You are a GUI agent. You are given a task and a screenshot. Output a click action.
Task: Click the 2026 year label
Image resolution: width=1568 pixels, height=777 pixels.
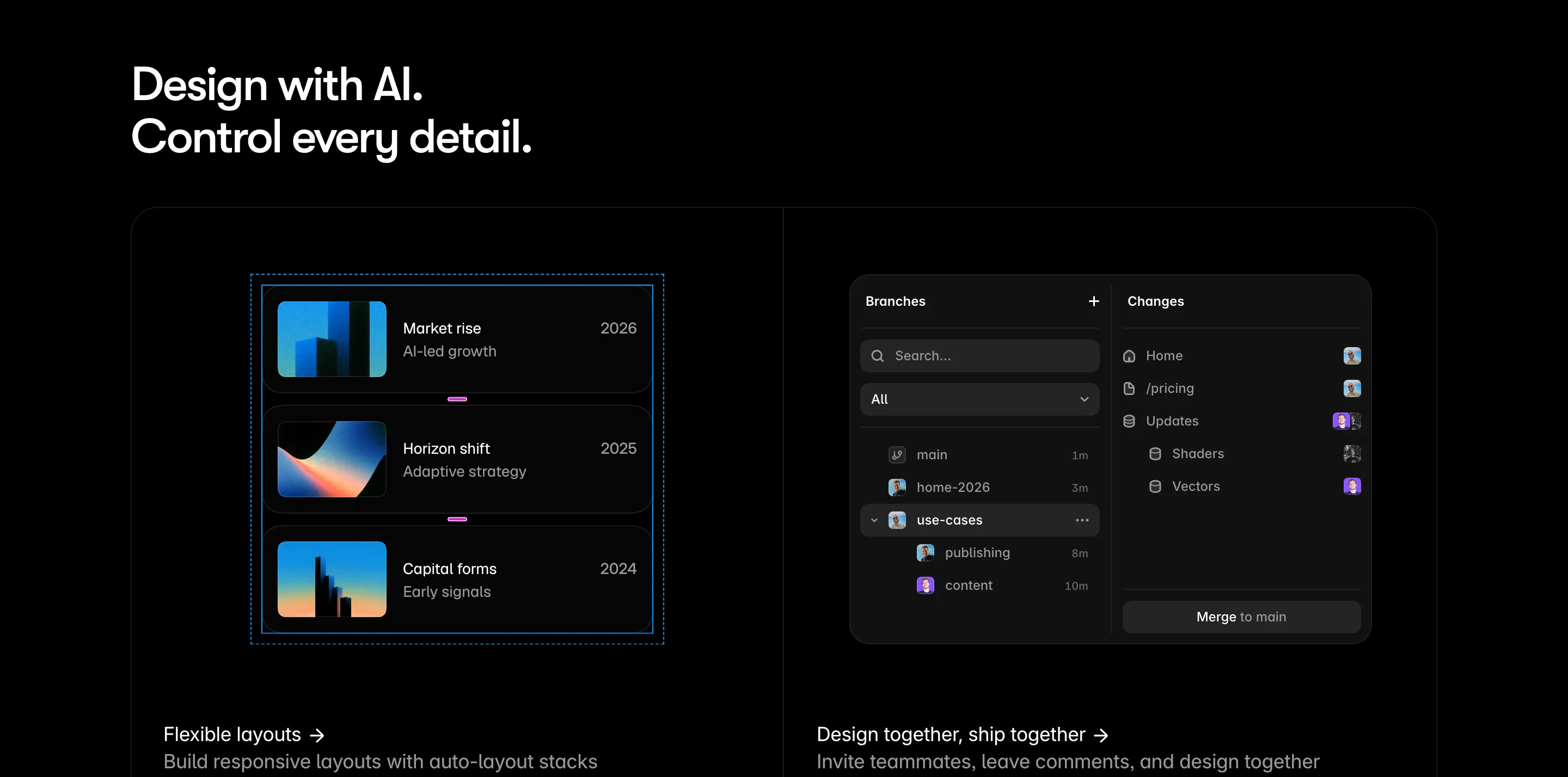coord(618,328)
